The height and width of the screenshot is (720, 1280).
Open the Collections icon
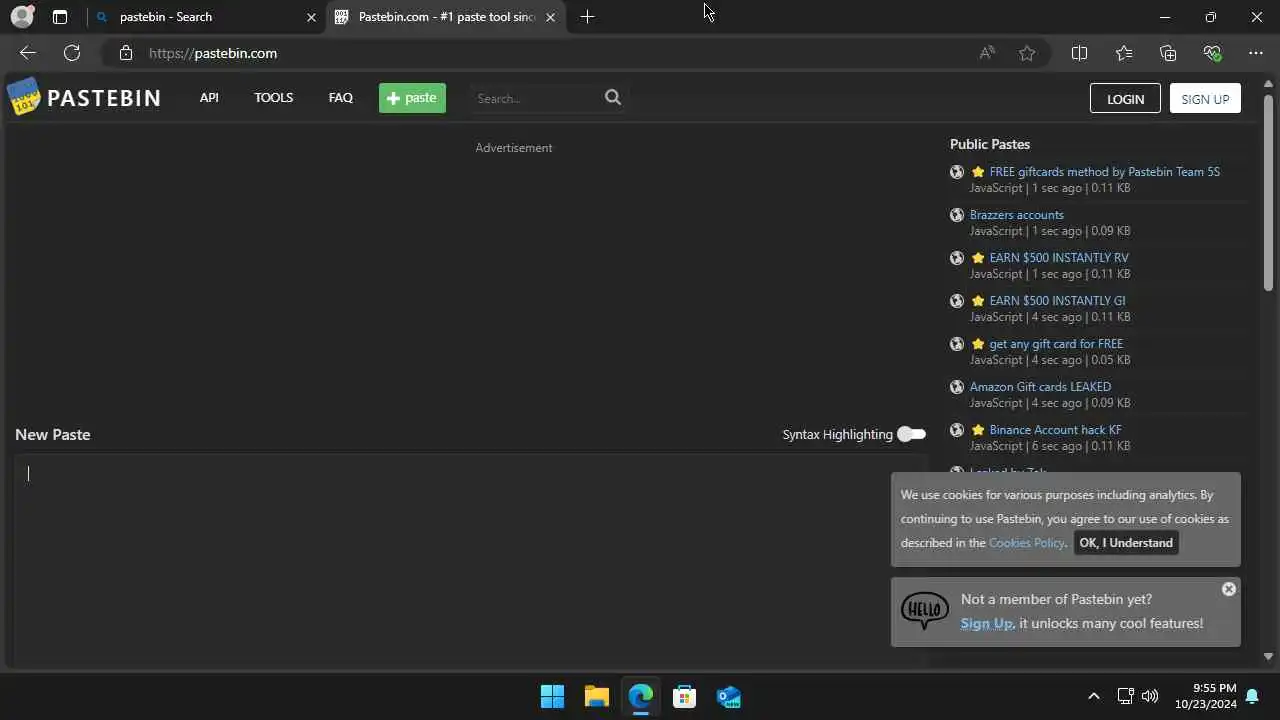coord(1168,53)
